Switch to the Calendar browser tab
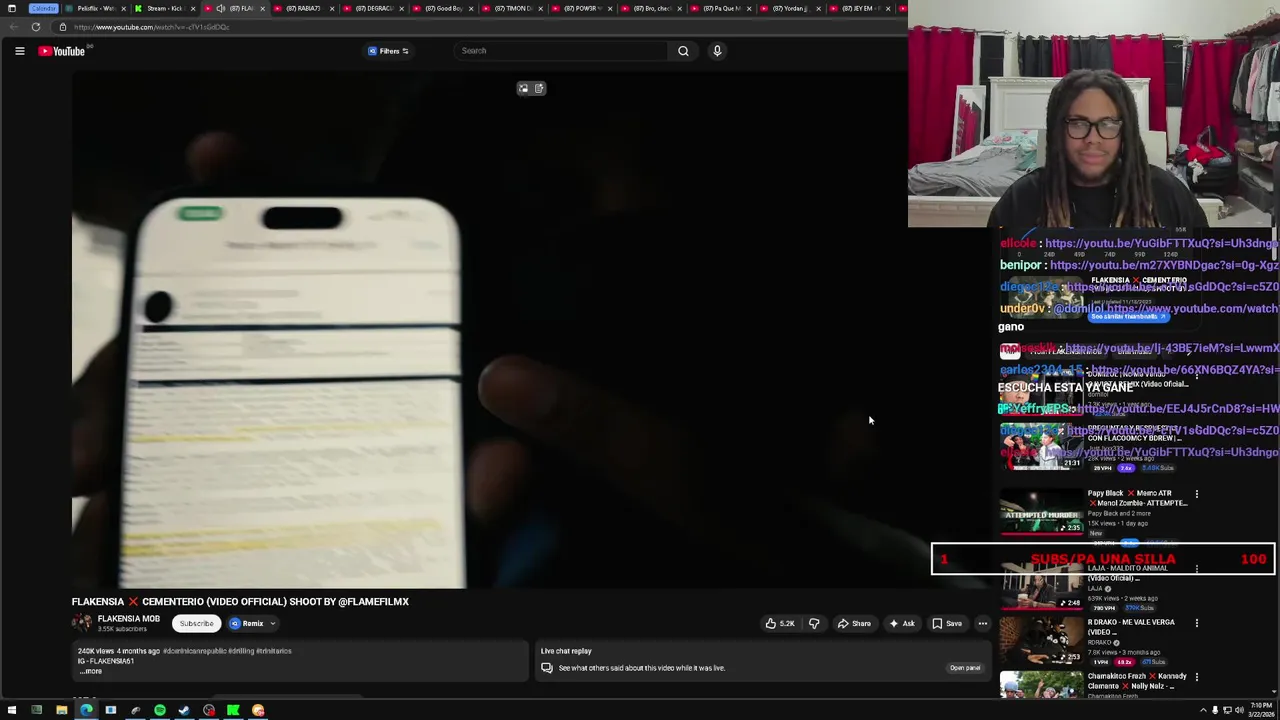This screenshot has height=720, width=1280. pyautogui.click(x=43, y=8)
